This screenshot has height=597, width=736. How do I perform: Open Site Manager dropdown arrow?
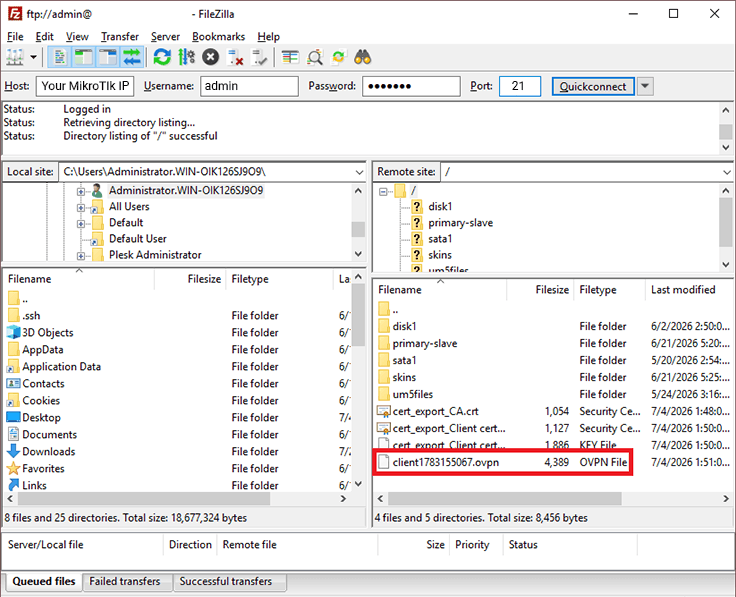33,58
